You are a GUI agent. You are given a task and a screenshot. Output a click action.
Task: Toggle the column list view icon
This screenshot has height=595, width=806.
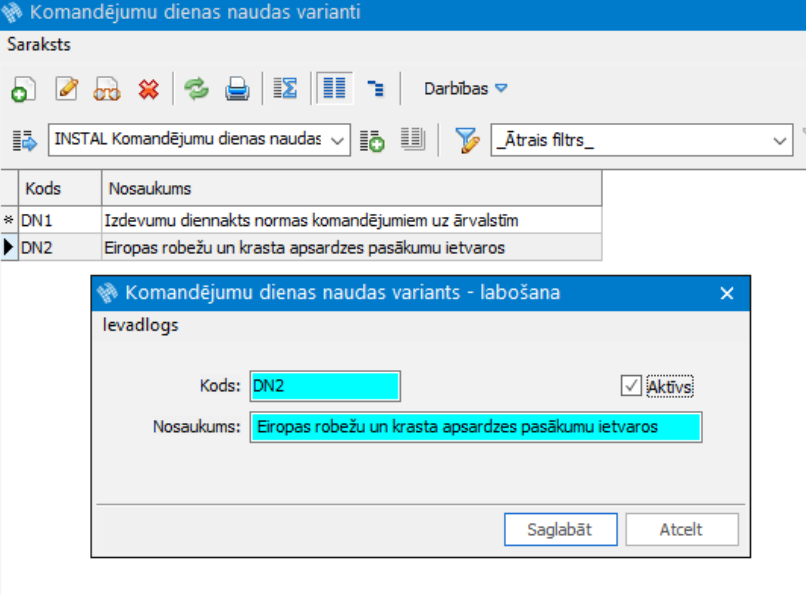[x=334, y=88]
